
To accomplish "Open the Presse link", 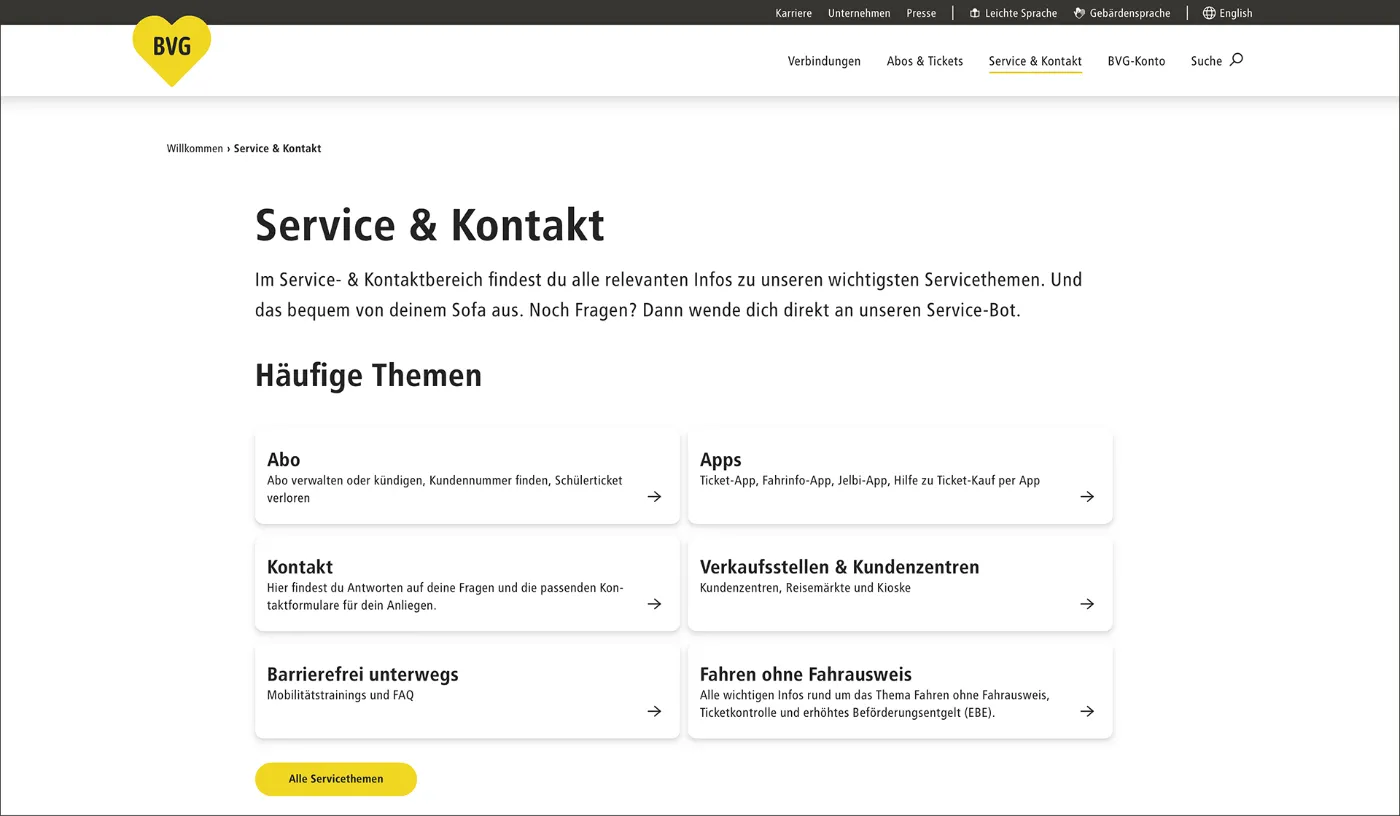I will tap(921, 13).
